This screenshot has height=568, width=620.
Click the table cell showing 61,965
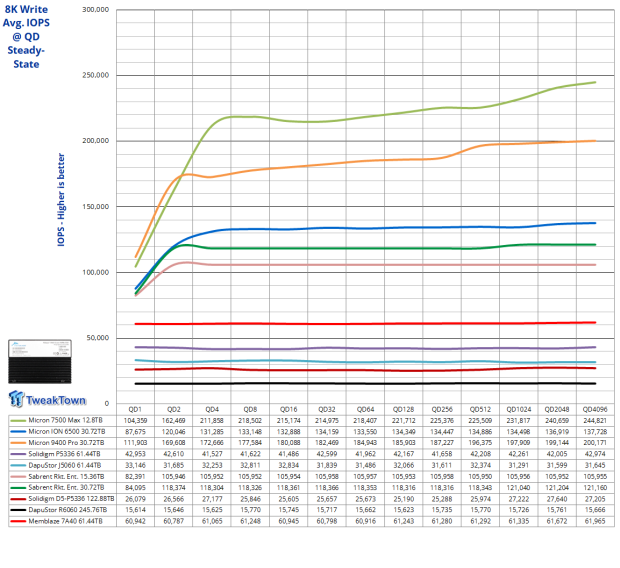click(x=595, y=521)
